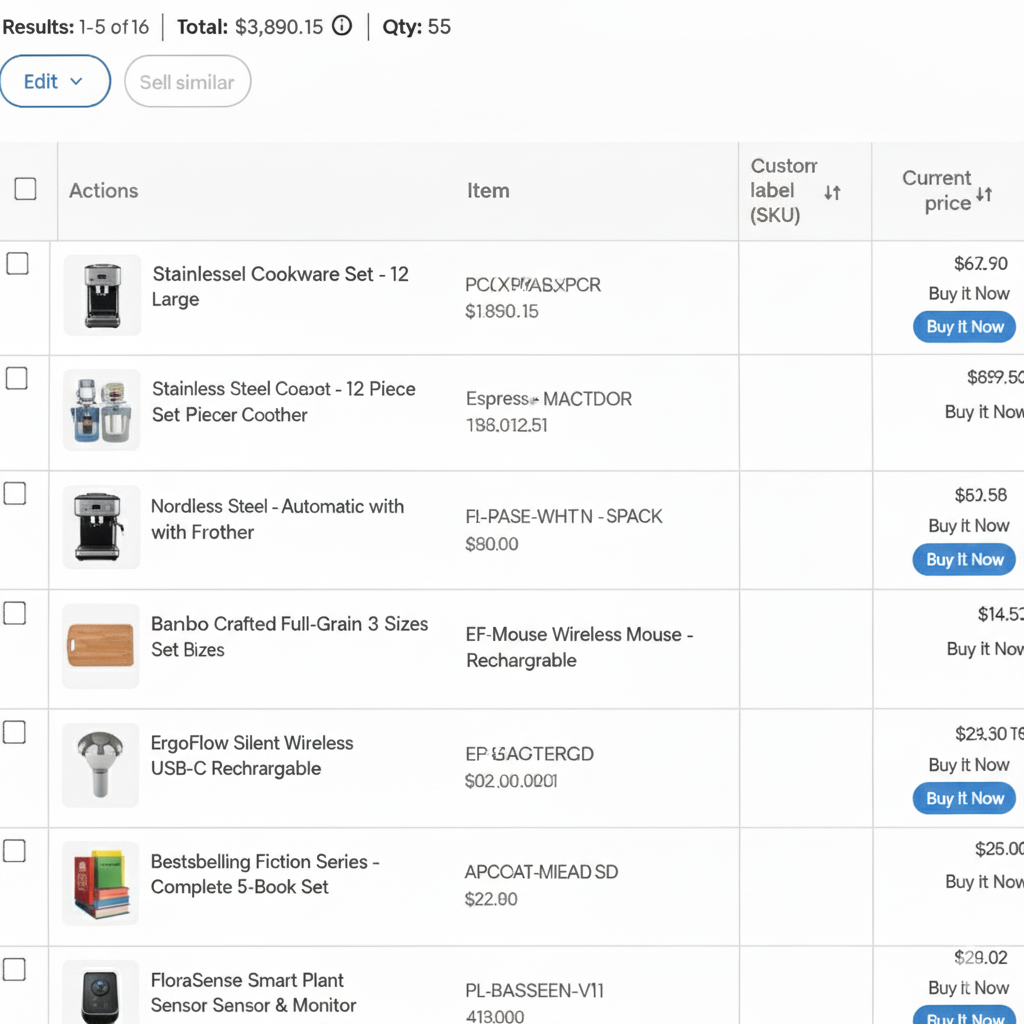Click the Nordless Steel espresso machine thumbnail
The width and height of the screenshot is (1024, 1024).
tap(101, 527)
